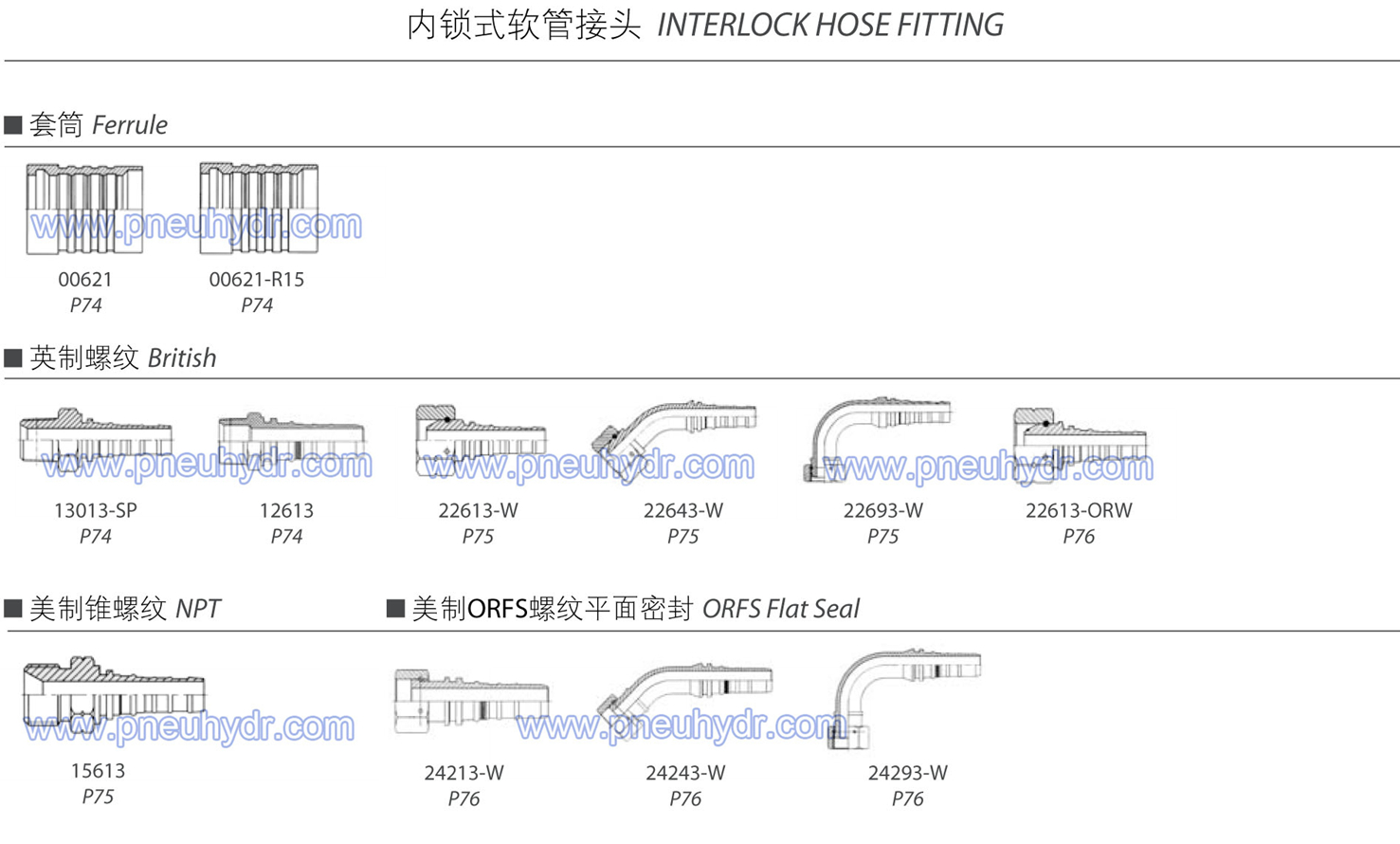
Task: Select the 00621-R15 ferrule image
Action: click(x=258, y=208)
